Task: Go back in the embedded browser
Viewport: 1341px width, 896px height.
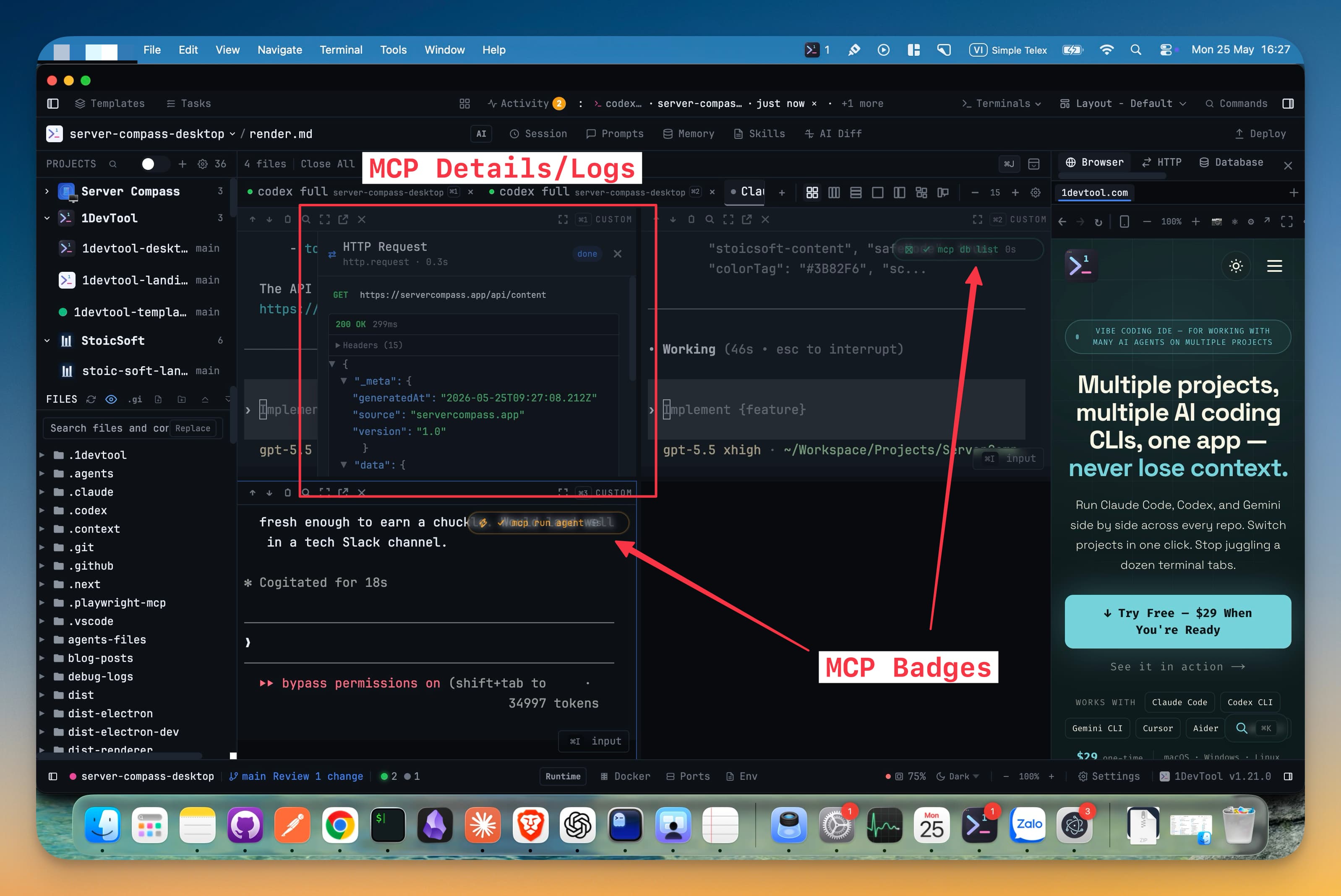Action: [x=1062, y=222]
